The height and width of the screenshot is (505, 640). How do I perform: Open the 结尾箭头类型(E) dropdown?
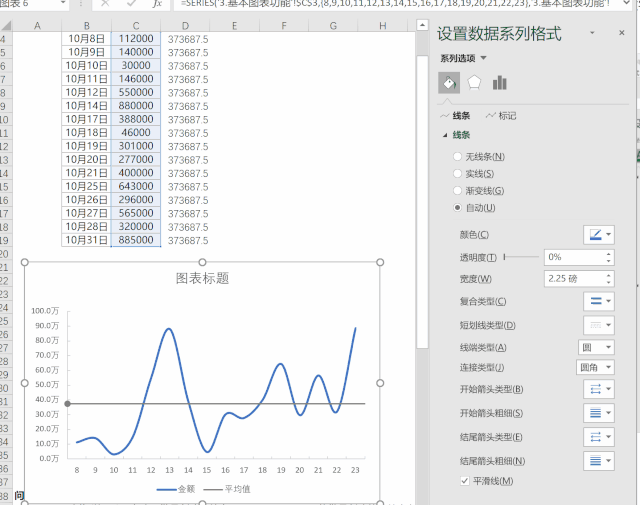tap(599, 437)
